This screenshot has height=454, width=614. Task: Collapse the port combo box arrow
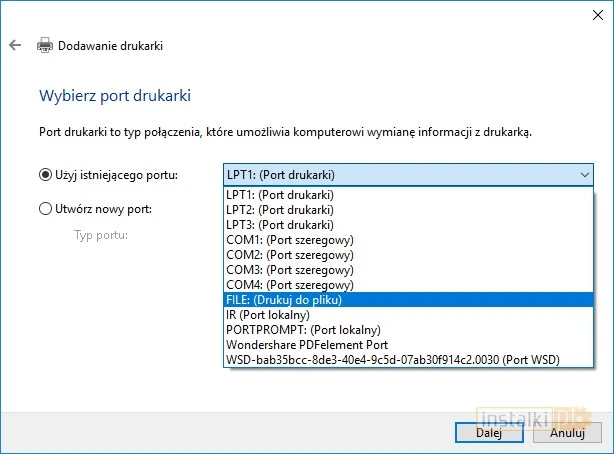(x=585, y=175)
